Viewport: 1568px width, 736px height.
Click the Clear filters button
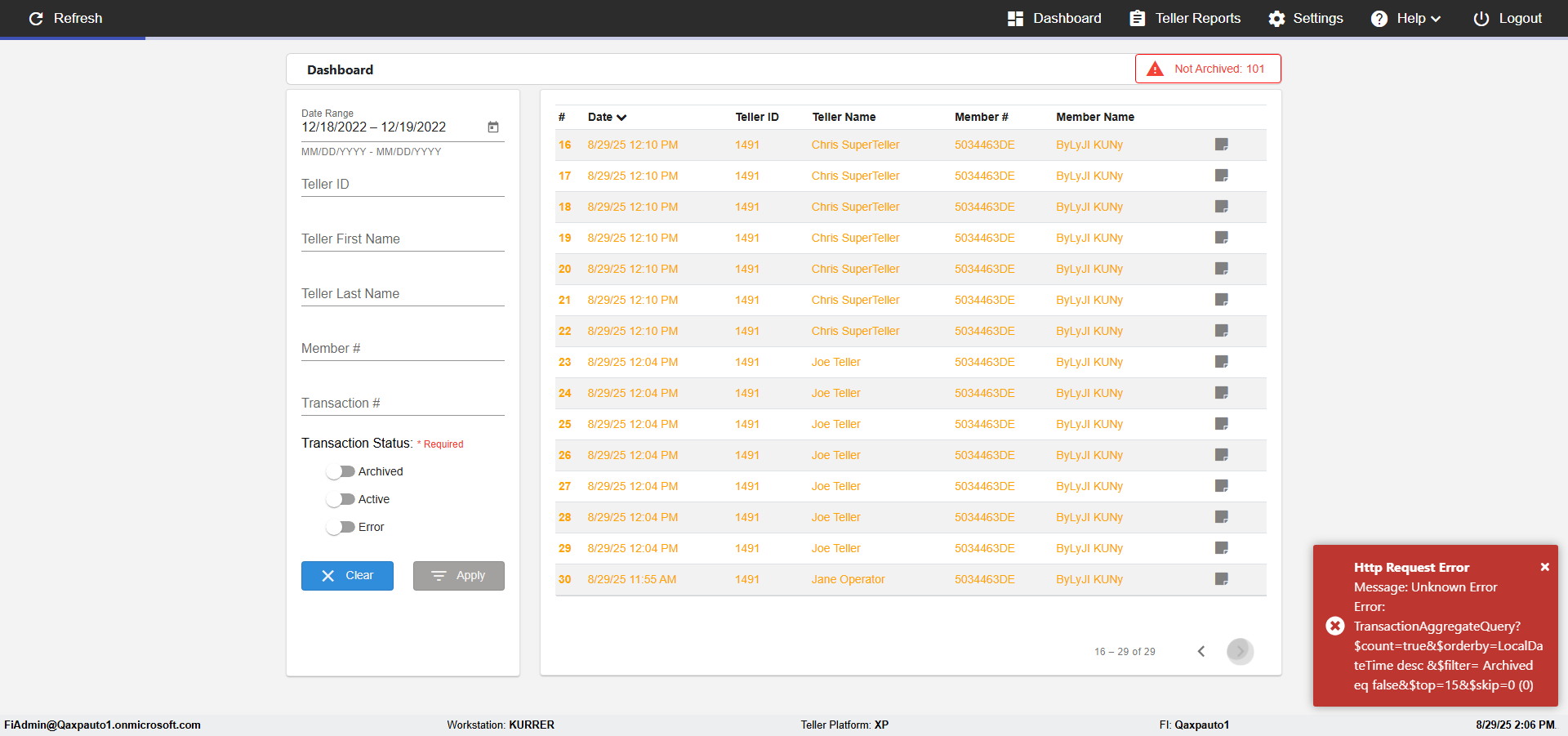[347, 576]
